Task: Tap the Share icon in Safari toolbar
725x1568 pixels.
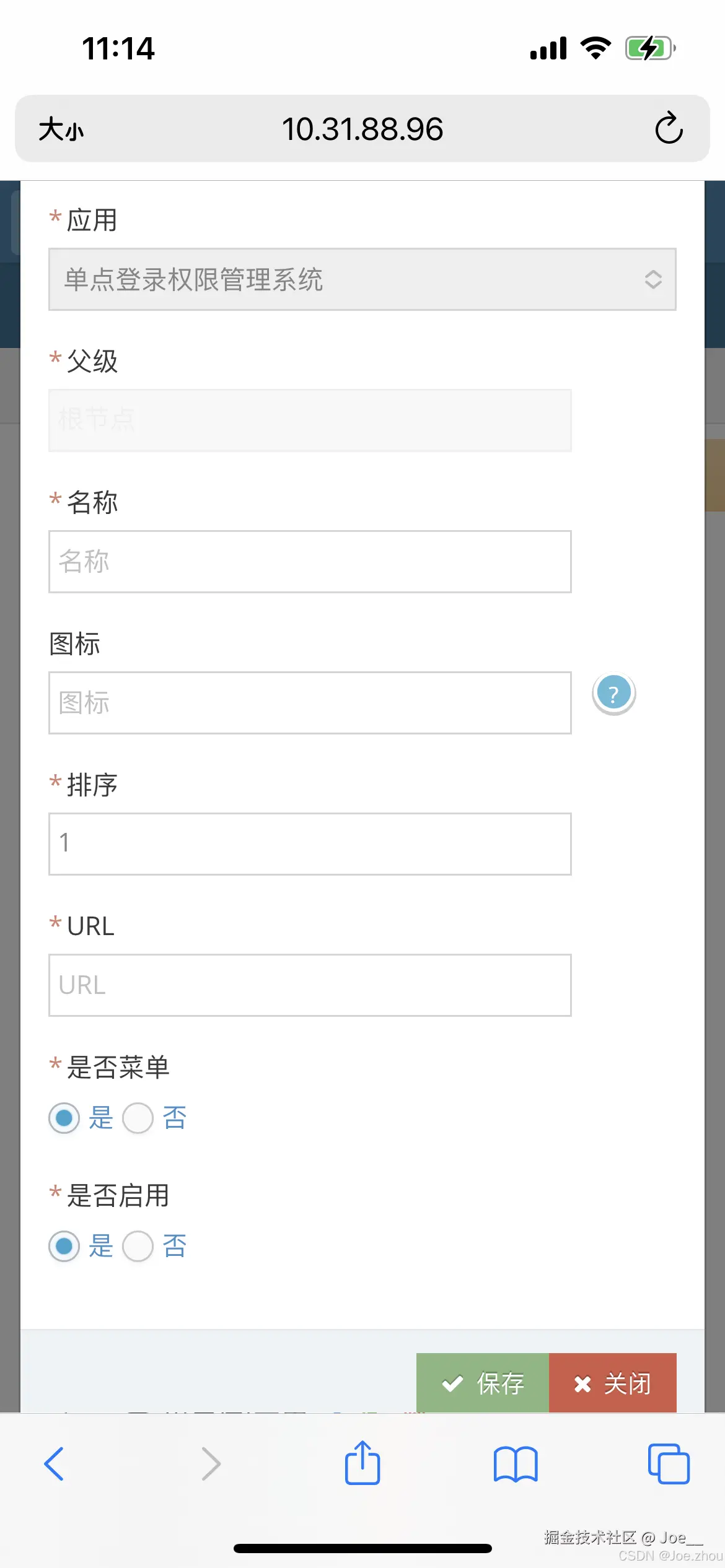Action: (x=362, y=1463)
